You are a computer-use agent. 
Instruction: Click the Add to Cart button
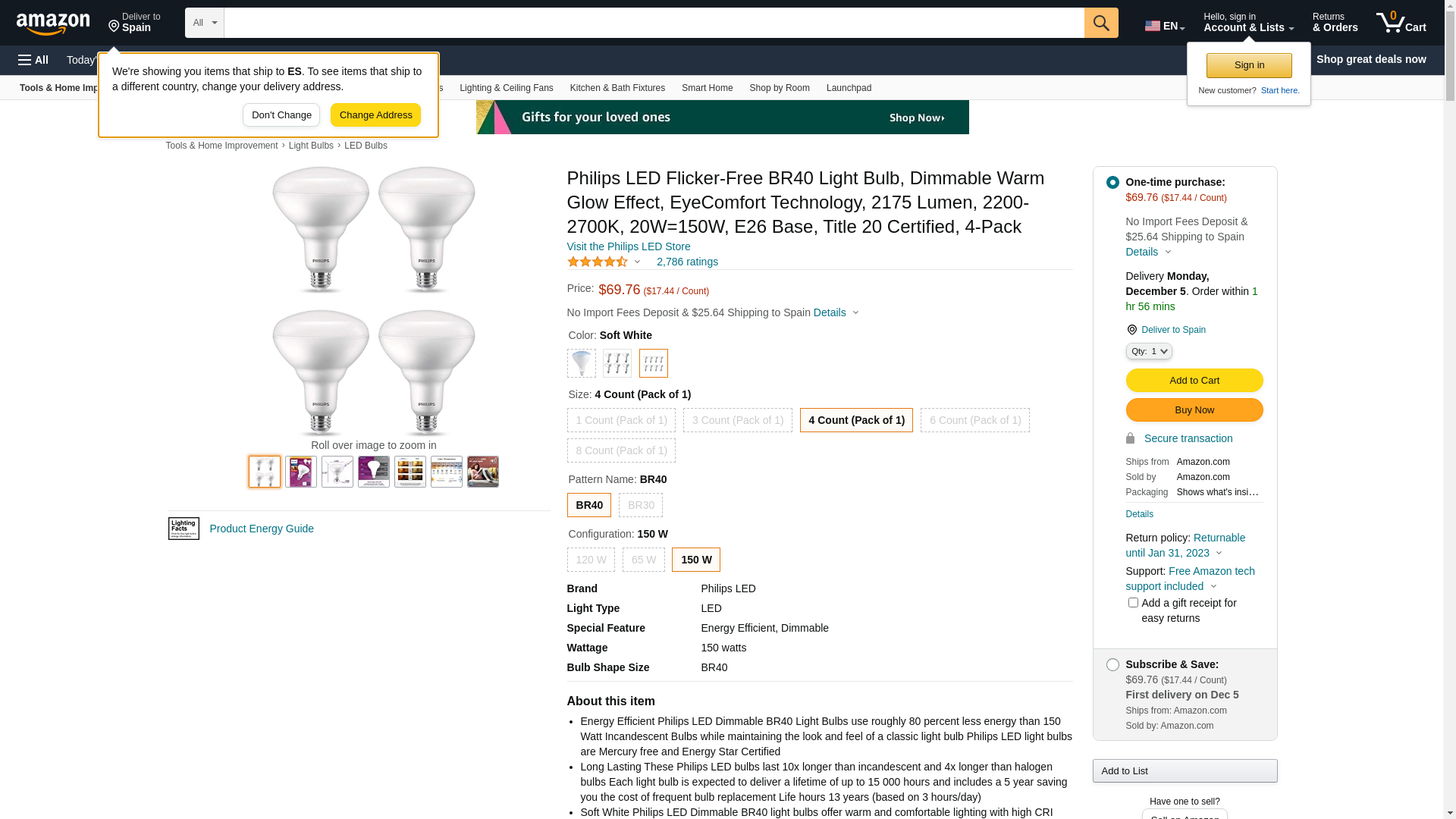click(x=1194, y=381)
